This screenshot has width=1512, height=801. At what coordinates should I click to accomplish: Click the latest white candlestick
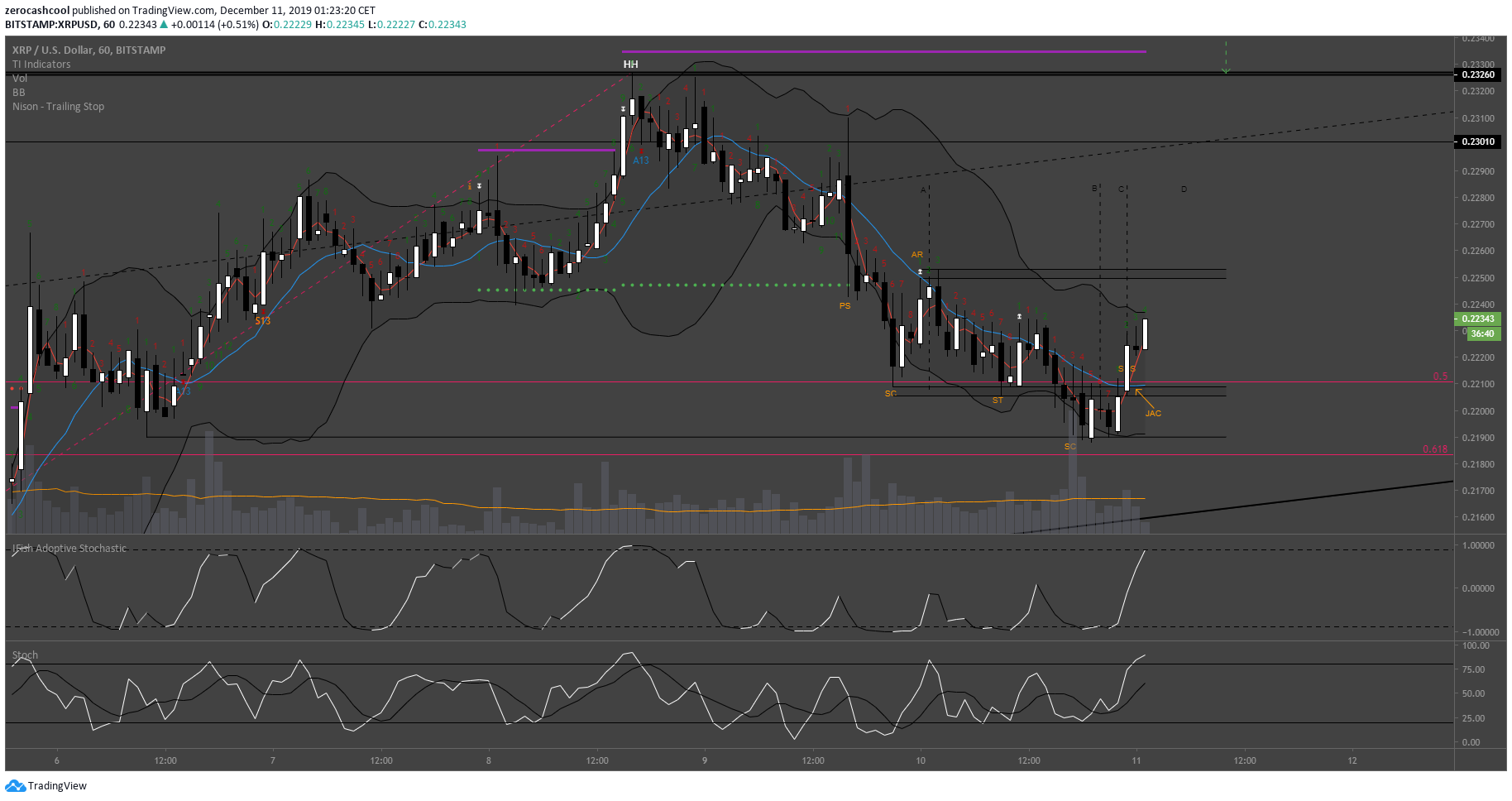(x=1146, y=334)
